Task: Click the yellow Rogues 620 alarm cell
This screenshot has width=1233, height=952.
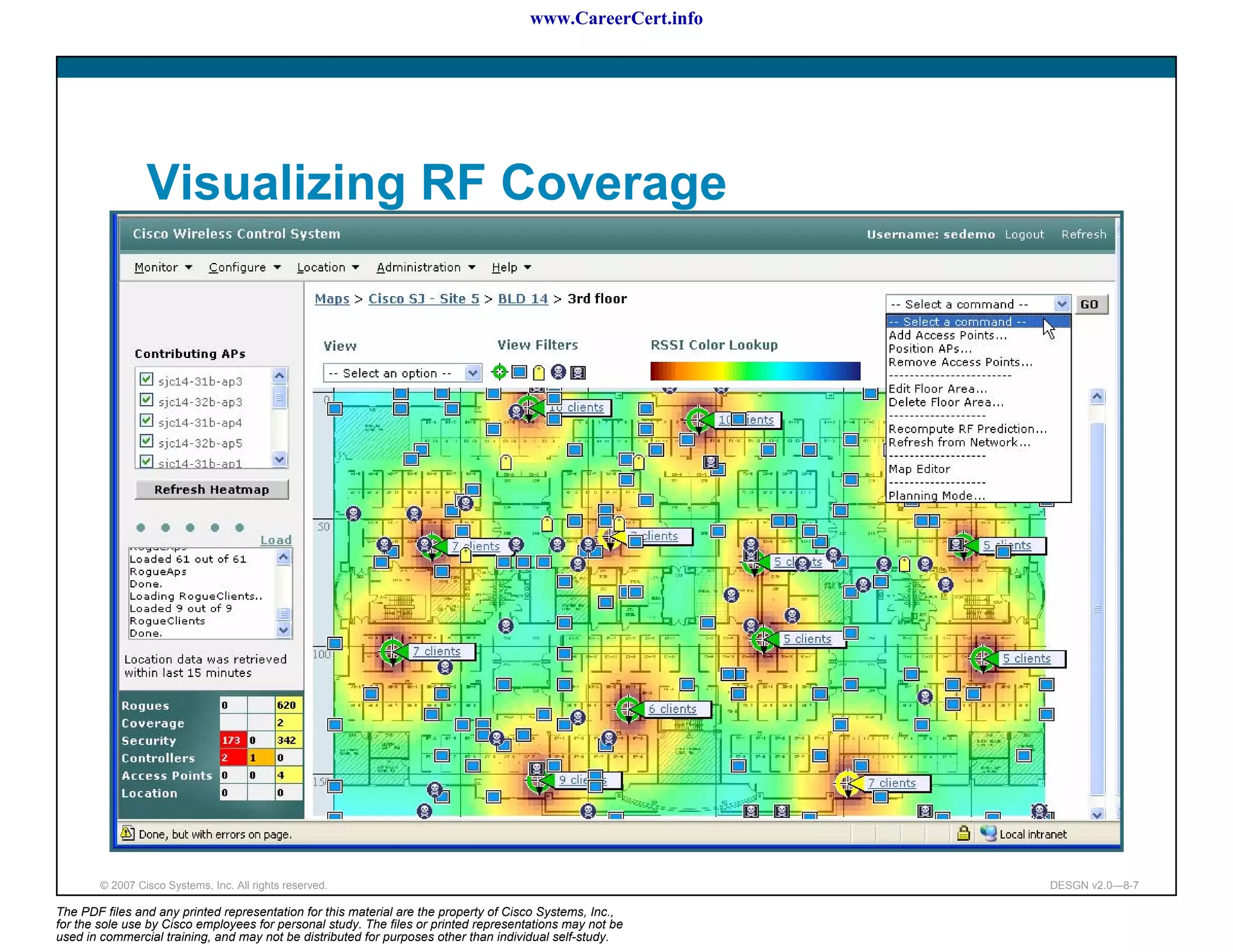Action: tap(288, 705)
